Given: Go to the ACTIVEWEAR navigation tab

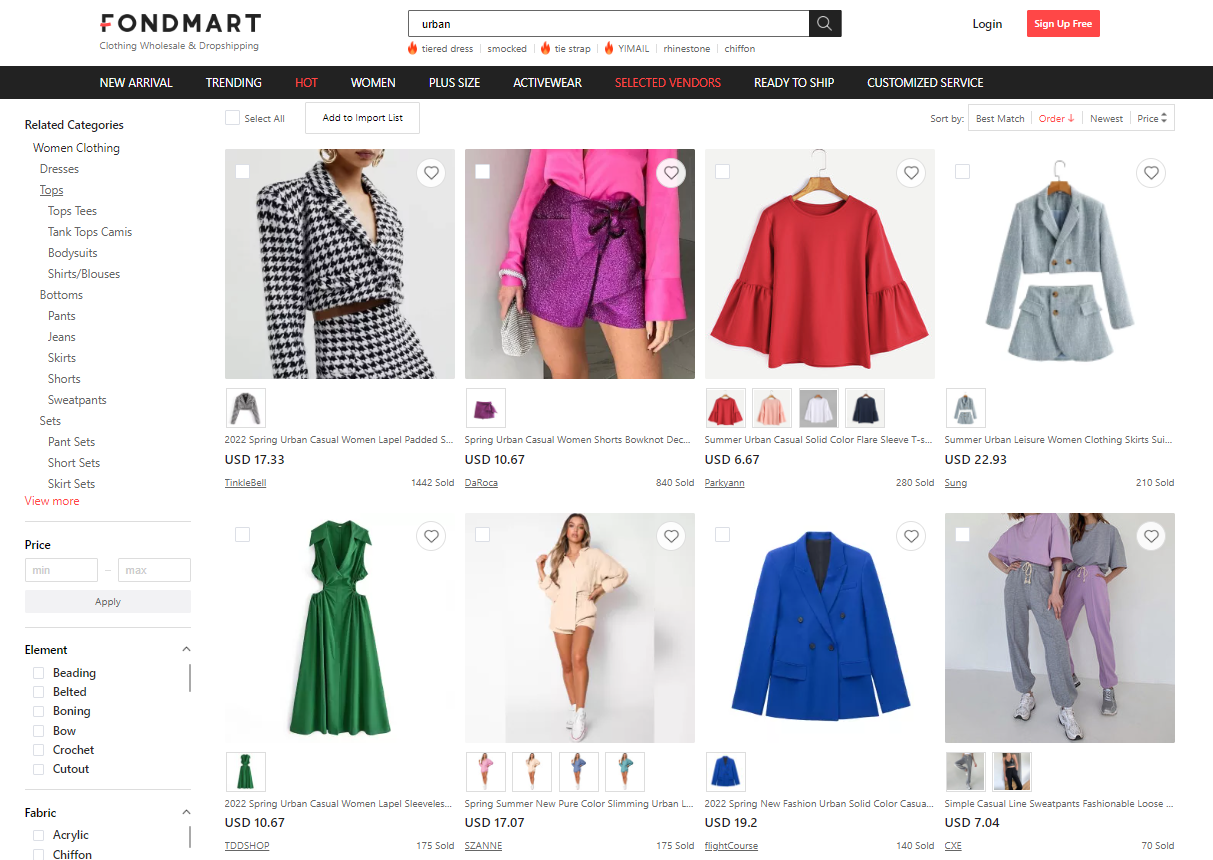Looking at the screenshot, I should pyautogui.click(x=547, y=83).
